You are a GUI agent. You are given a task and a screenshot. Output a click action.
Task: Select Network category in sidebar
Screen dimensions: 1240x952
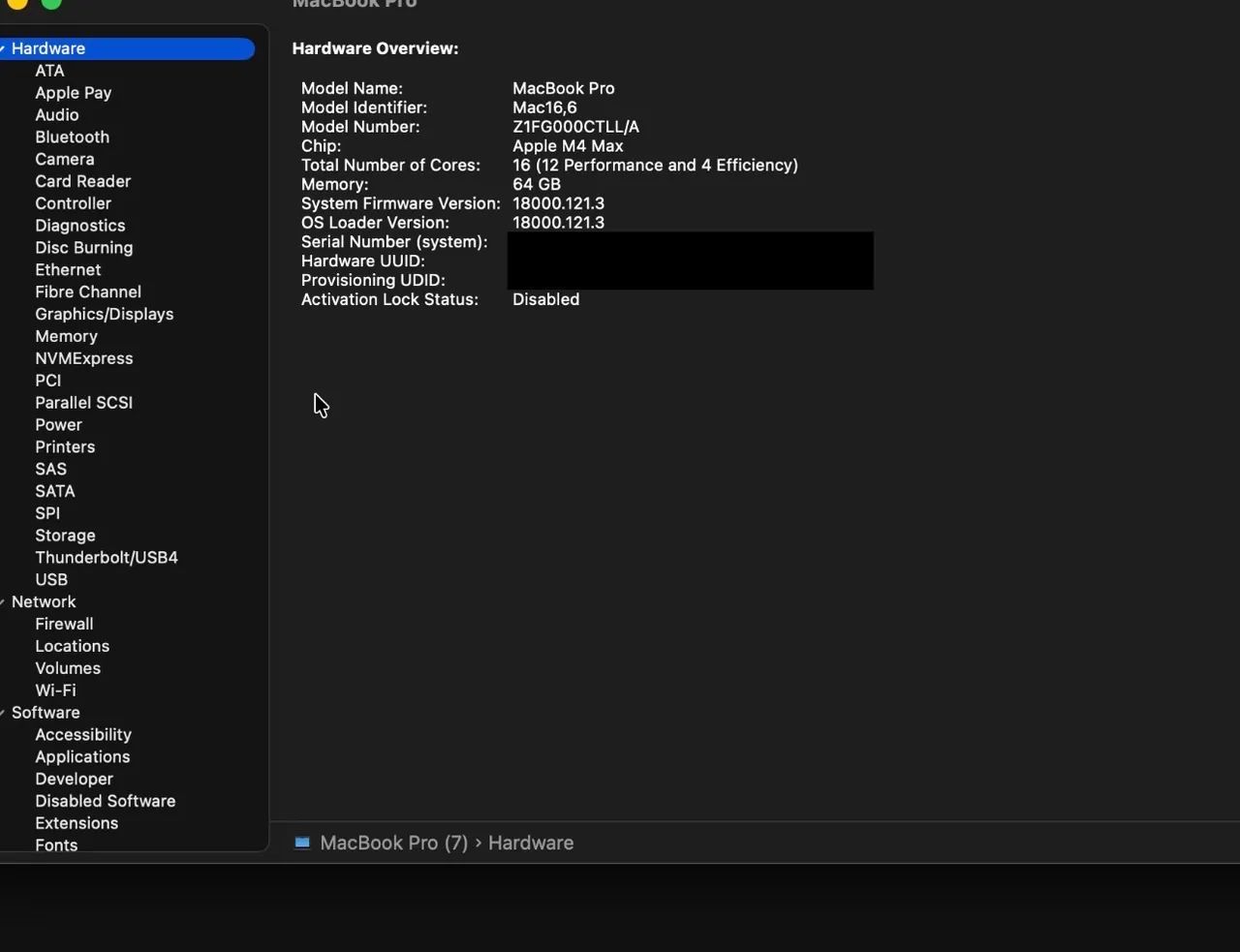[x=44, y=602]
